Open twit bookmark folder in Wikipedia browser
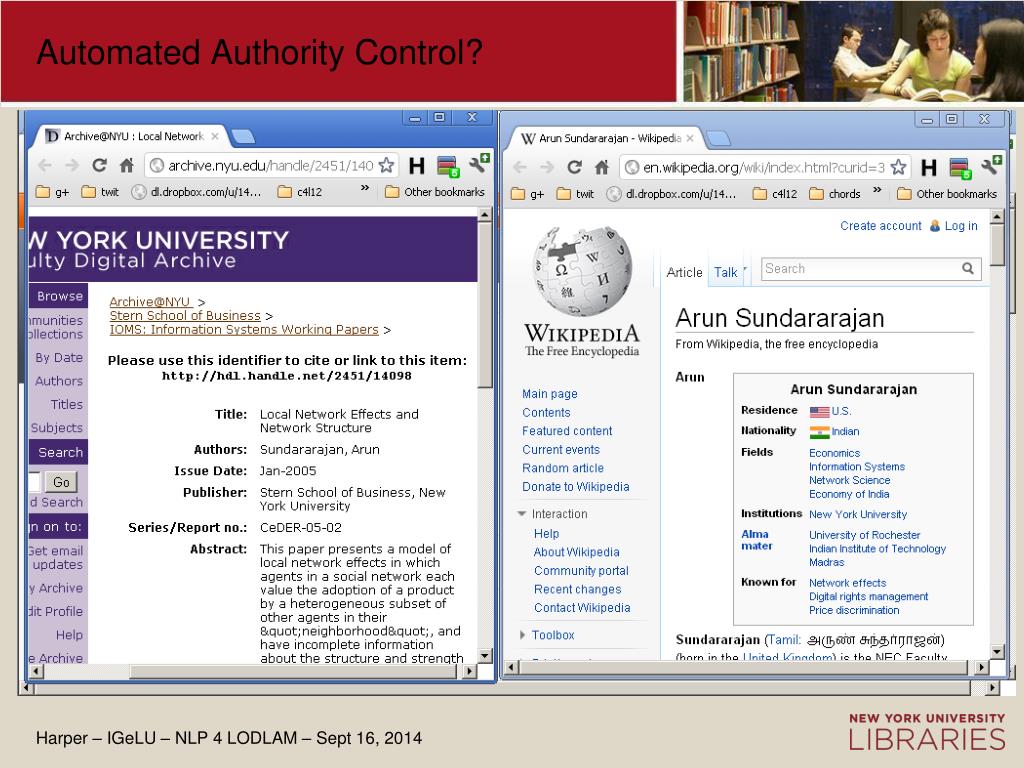 click(576, 194)
